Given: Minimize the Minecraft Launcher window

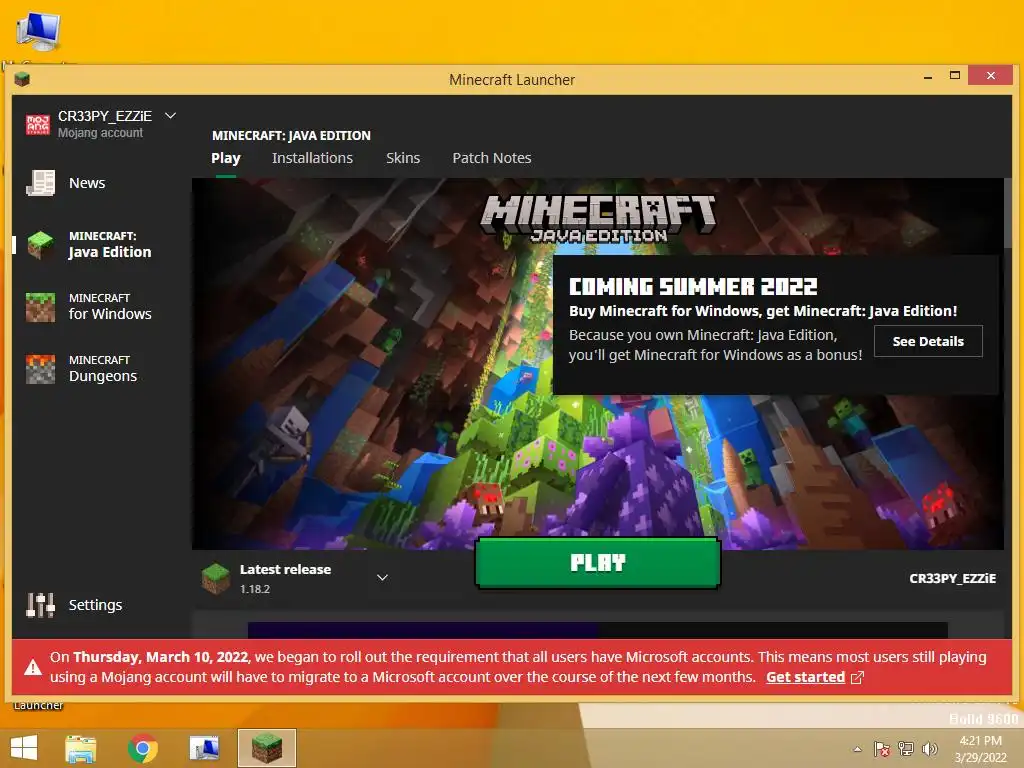Looking at the screenshot, I should pos(928,77).
